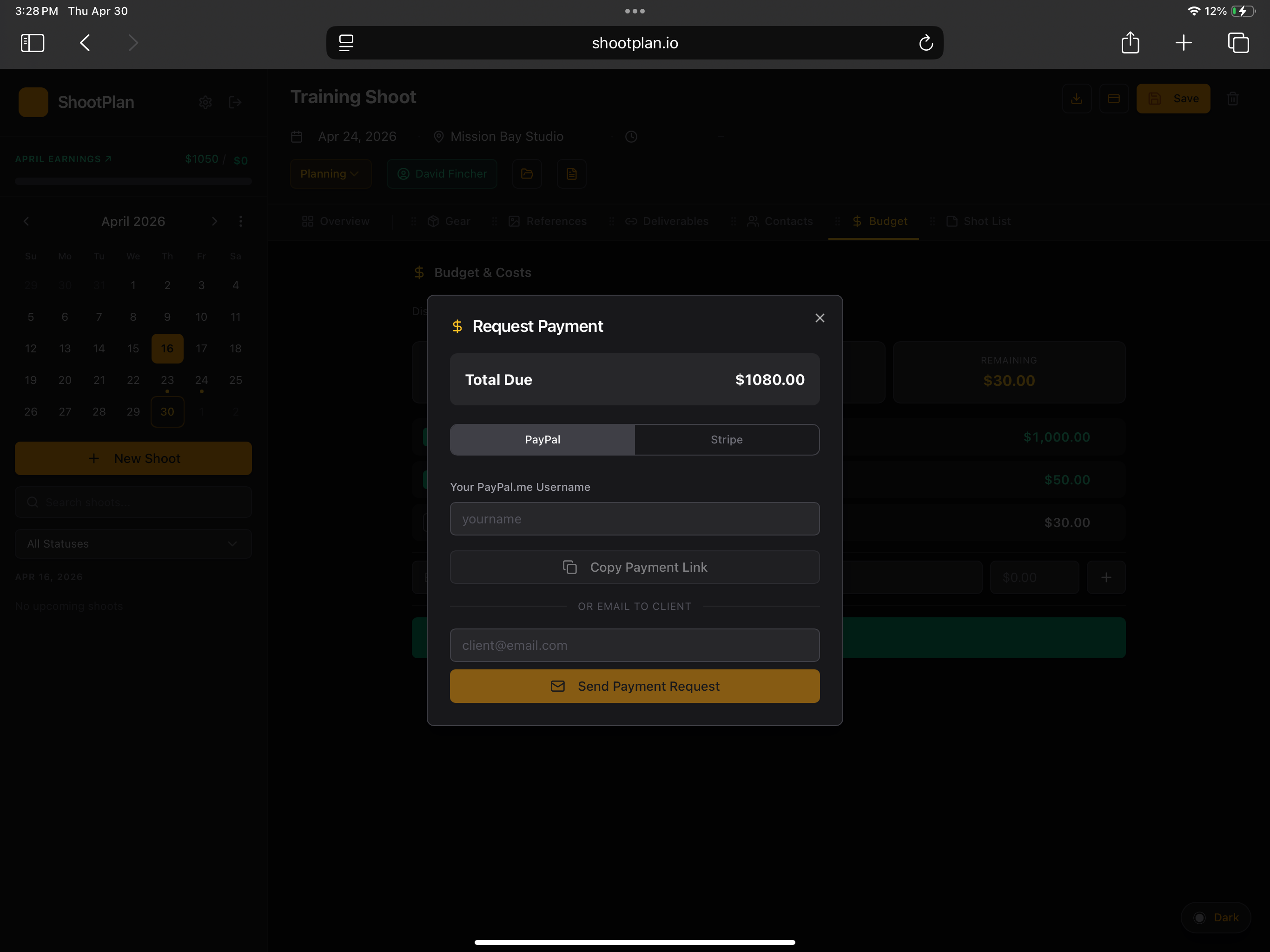Open a new Safari tab
Image resolution: width=1270 pixels, height=952 pixels.
[x=1184, y=42]
